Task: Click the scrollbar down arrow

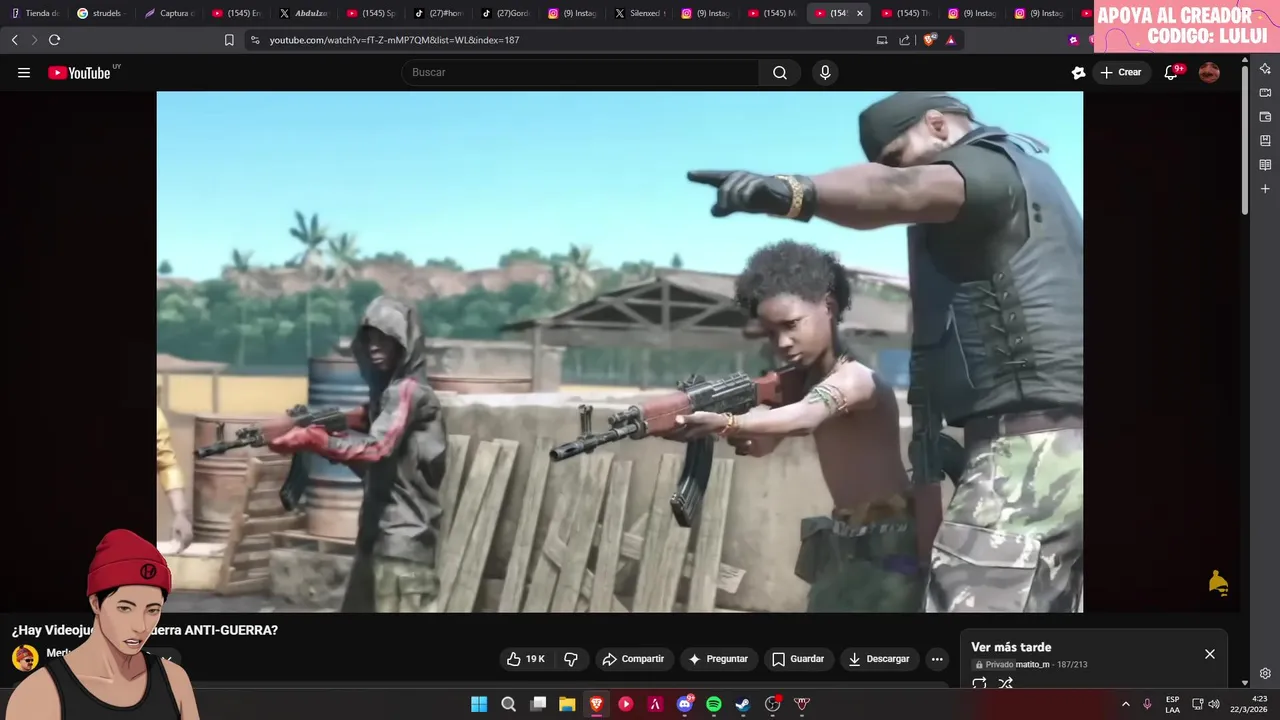Action: (x=1245, y=683)
